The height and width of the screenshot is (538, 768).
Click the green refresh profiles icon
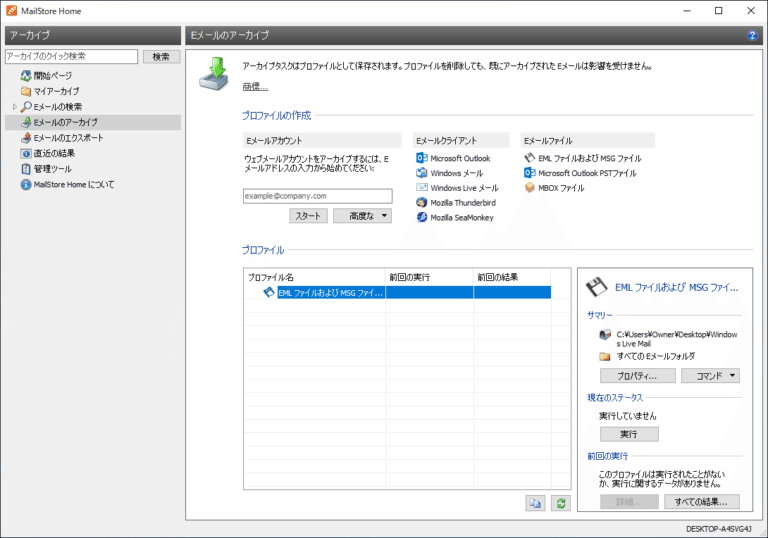pyautogui.click(x=561, y=503)
